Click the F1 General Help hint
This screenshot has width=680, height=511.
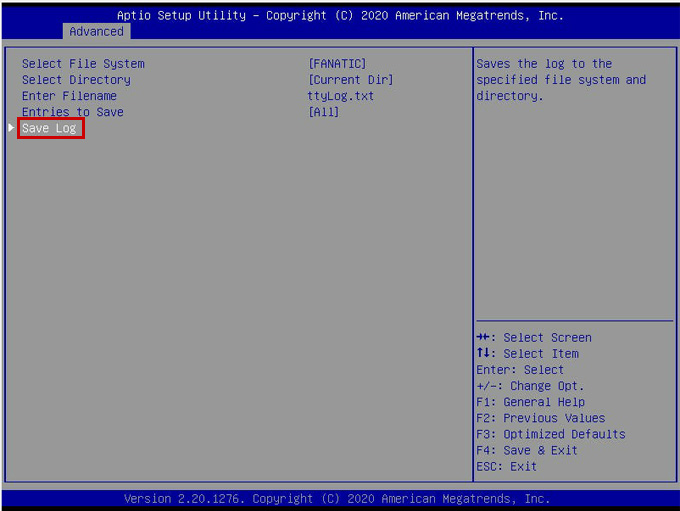click(530, 402)
